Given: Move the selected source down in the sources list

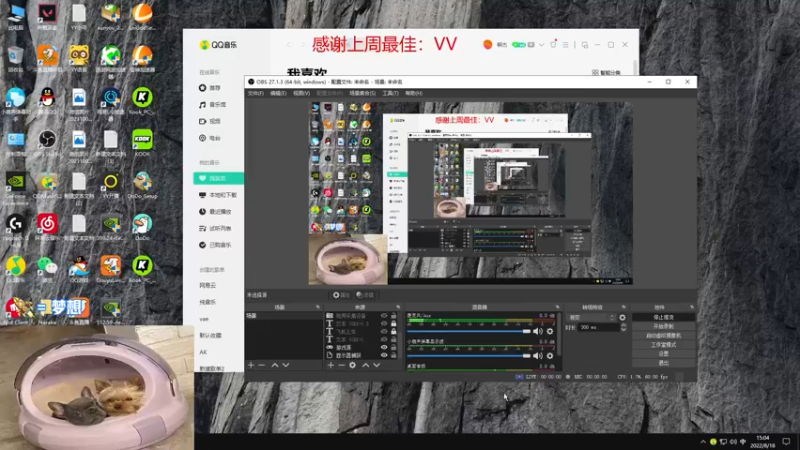Looking at the screenshot, I should point(377,365).
